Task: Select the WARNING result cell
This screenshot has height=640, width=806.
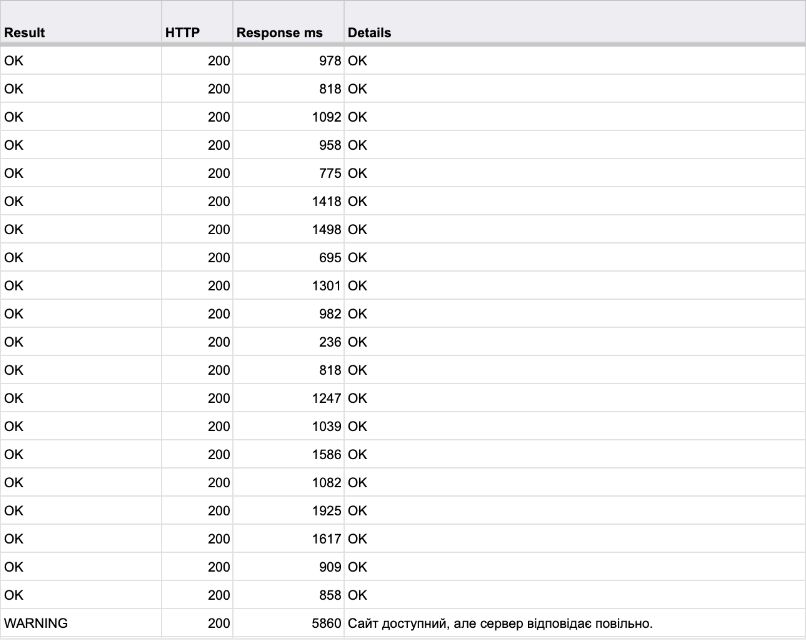Action: pos(81,623)
